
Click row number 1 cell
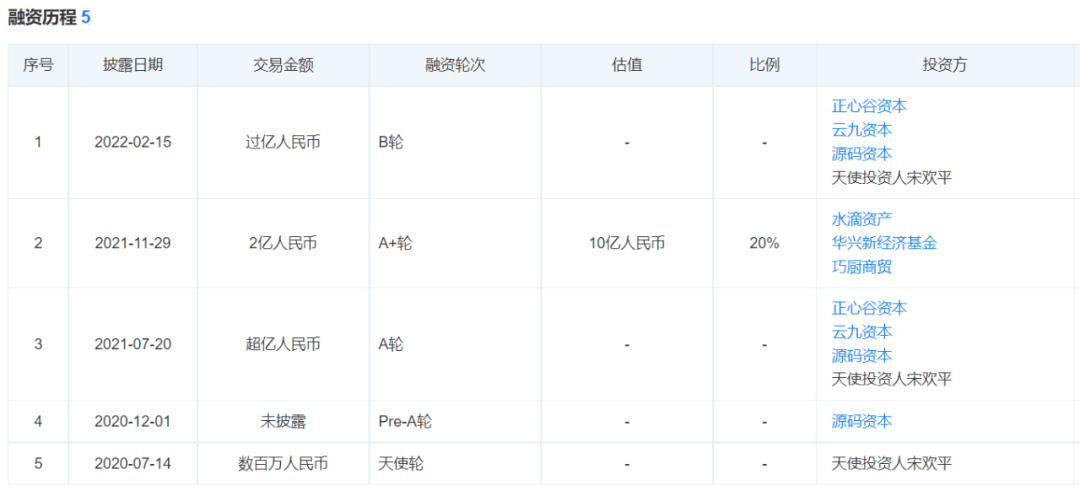point(38,143)
